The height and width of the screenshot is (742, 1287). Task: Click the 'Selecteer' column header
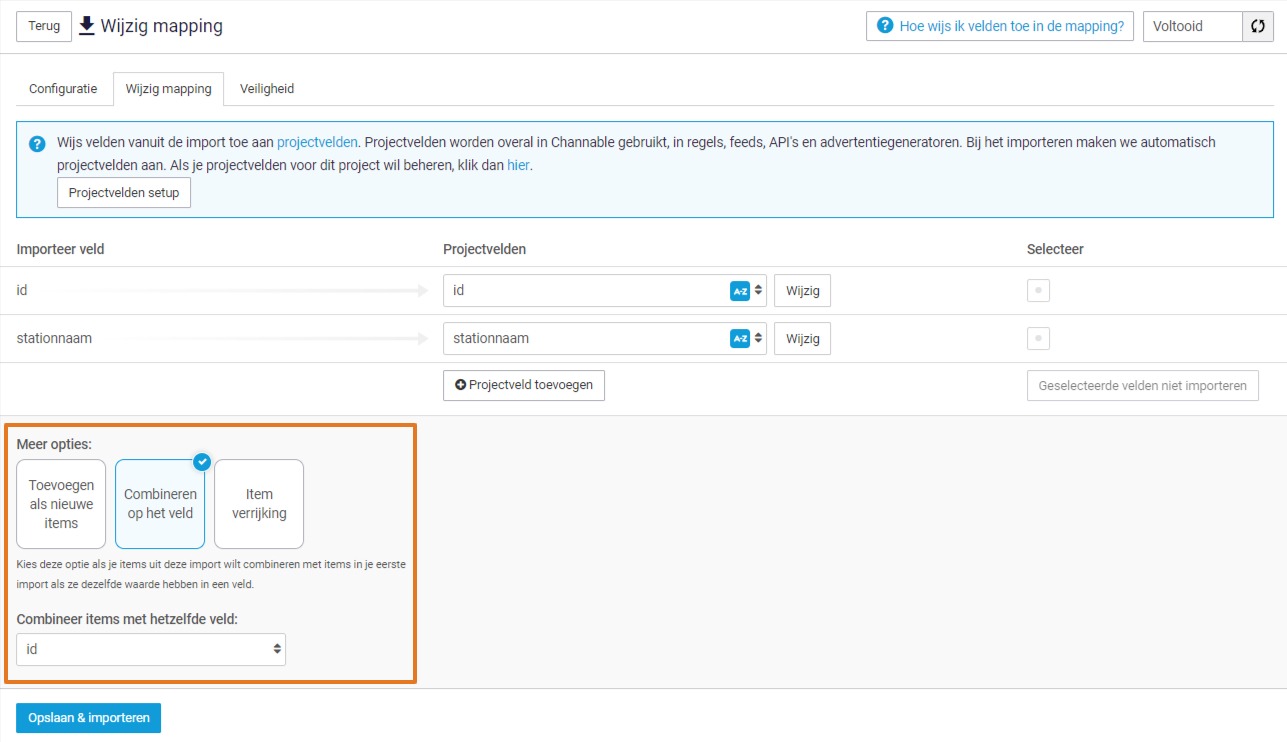1055,249
